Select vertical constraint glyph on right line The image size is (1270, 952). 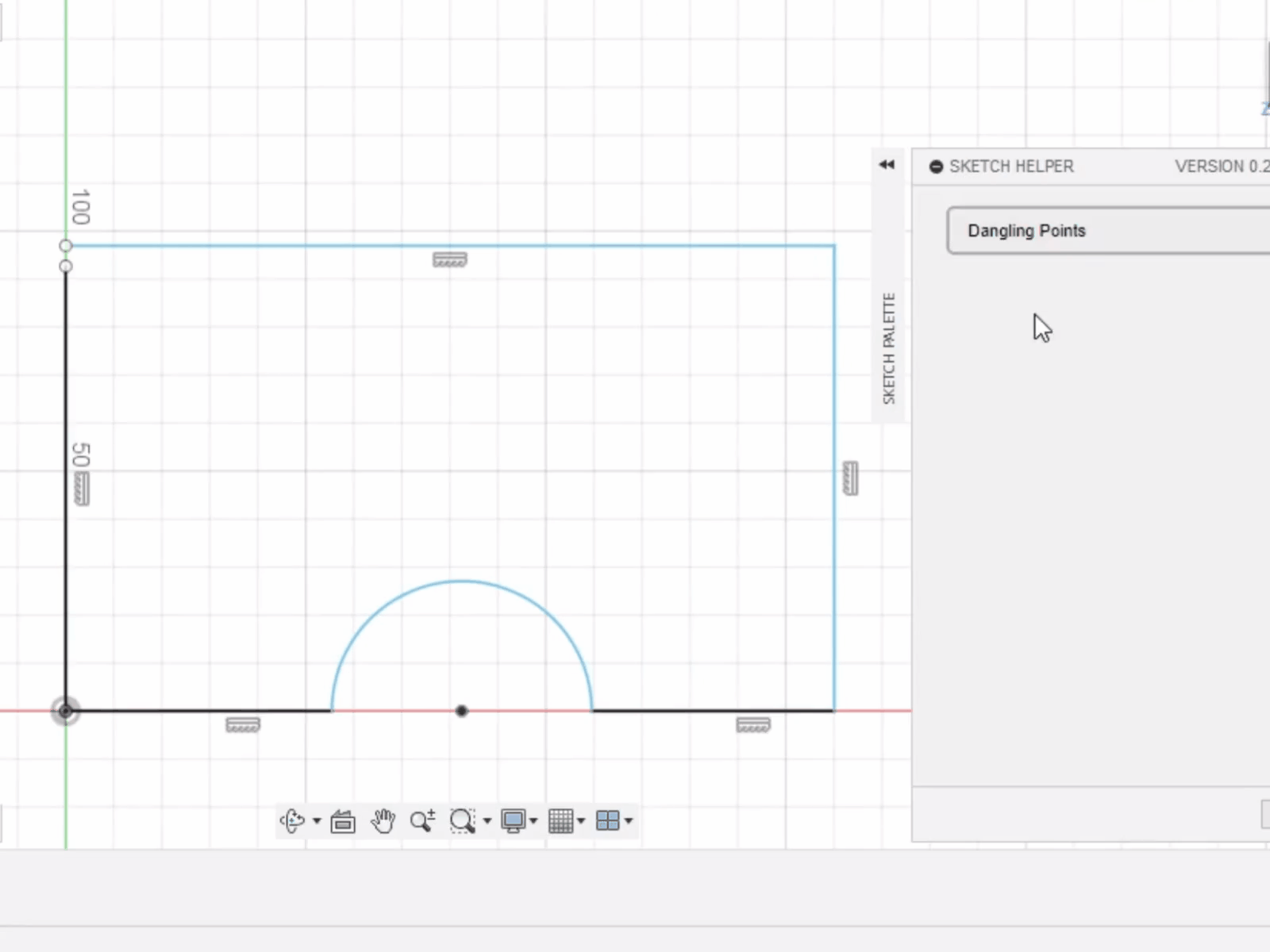[850, 478]
